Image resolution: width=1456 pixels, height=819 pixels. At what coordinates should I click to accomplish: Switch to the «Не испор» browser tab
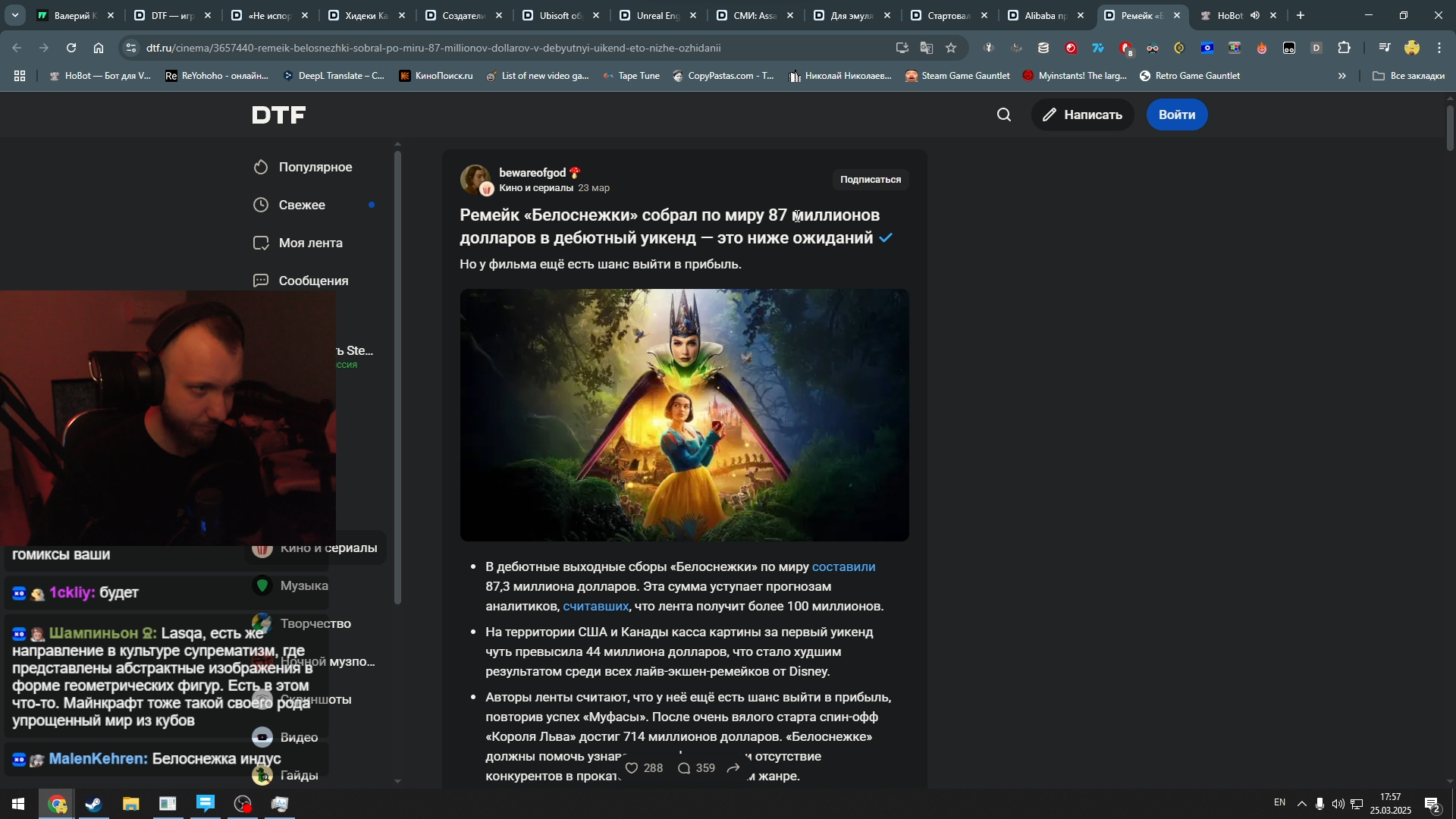click(x=268, y=15)
